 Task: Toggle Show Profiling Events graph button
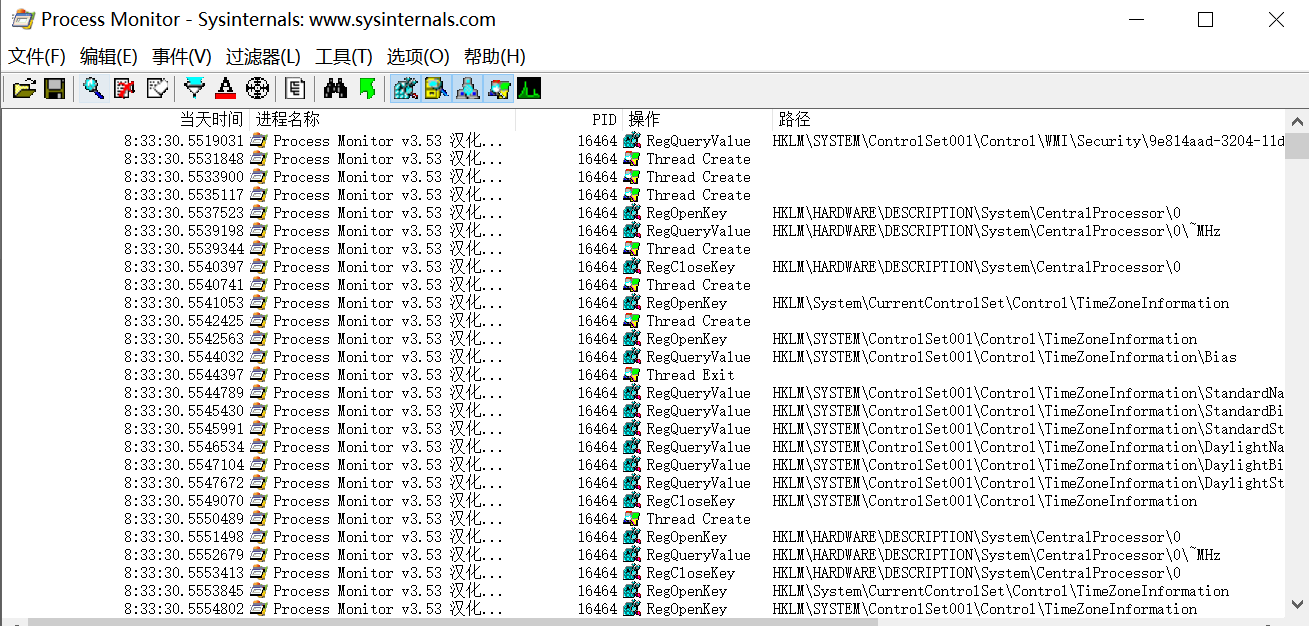click(x=528, y=89)
